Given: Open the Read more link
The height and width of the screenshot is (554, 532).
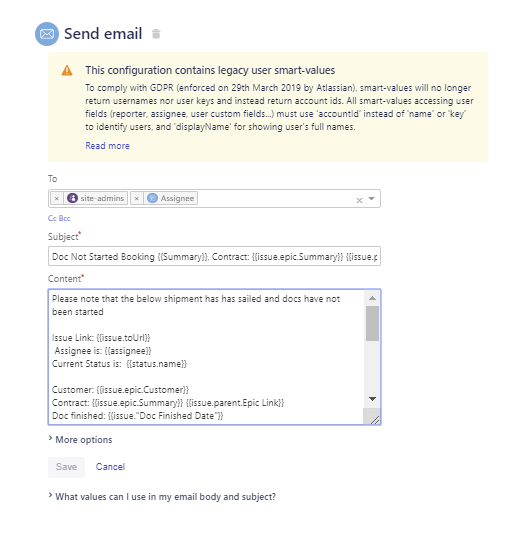Looking at the screenshot, I should point(107,146).
